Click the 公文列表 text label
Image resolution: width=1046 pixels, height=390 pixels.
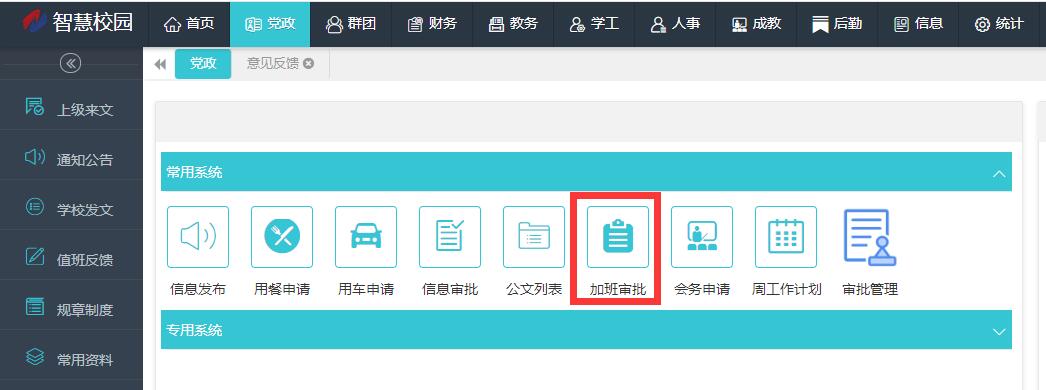tap(534, 289)
